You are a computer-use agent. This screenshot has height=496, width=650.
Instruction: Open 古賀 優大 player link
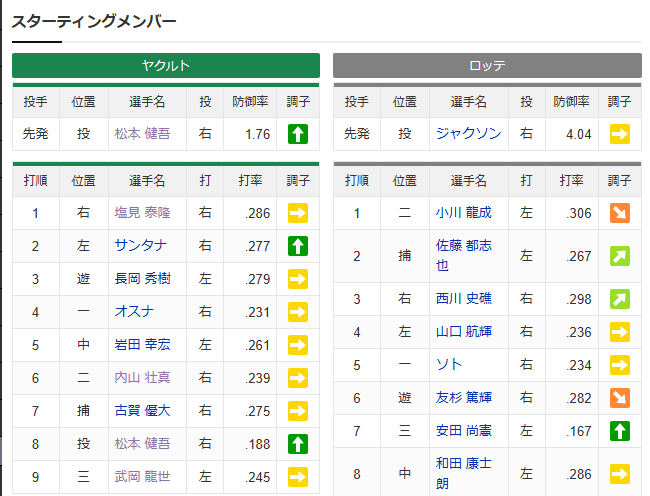click(142, 411)
